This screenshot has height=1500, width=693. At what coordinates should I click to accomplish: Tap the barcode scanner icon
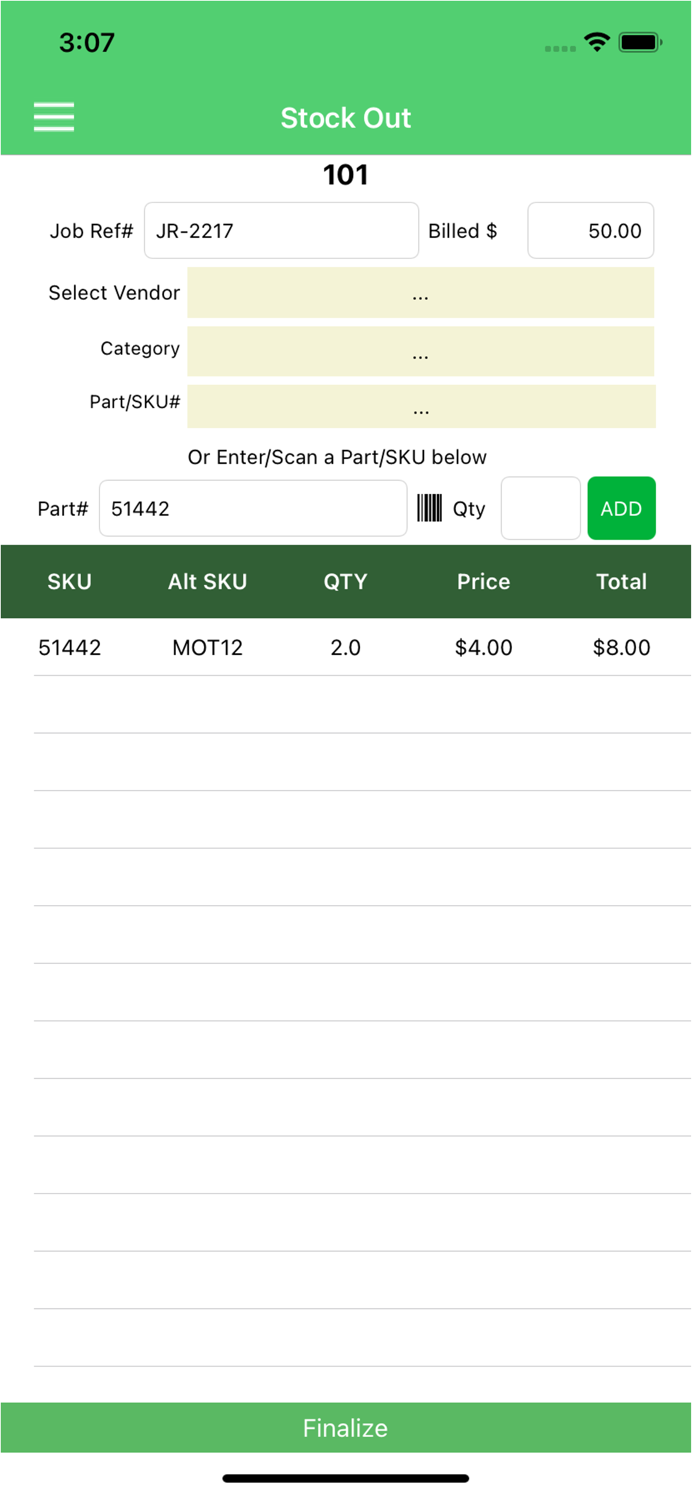pyautogui.click(x=429, y=508)
